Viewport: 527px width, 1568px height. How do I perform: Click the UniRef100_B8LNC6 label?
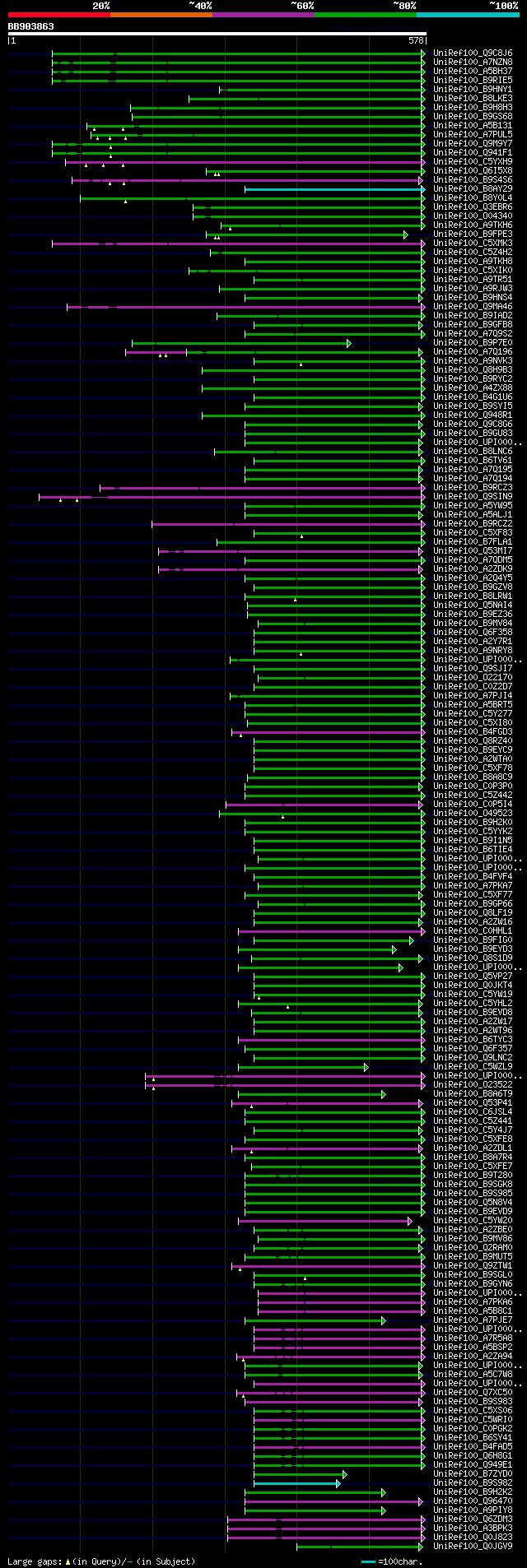(x=473, y=452)
